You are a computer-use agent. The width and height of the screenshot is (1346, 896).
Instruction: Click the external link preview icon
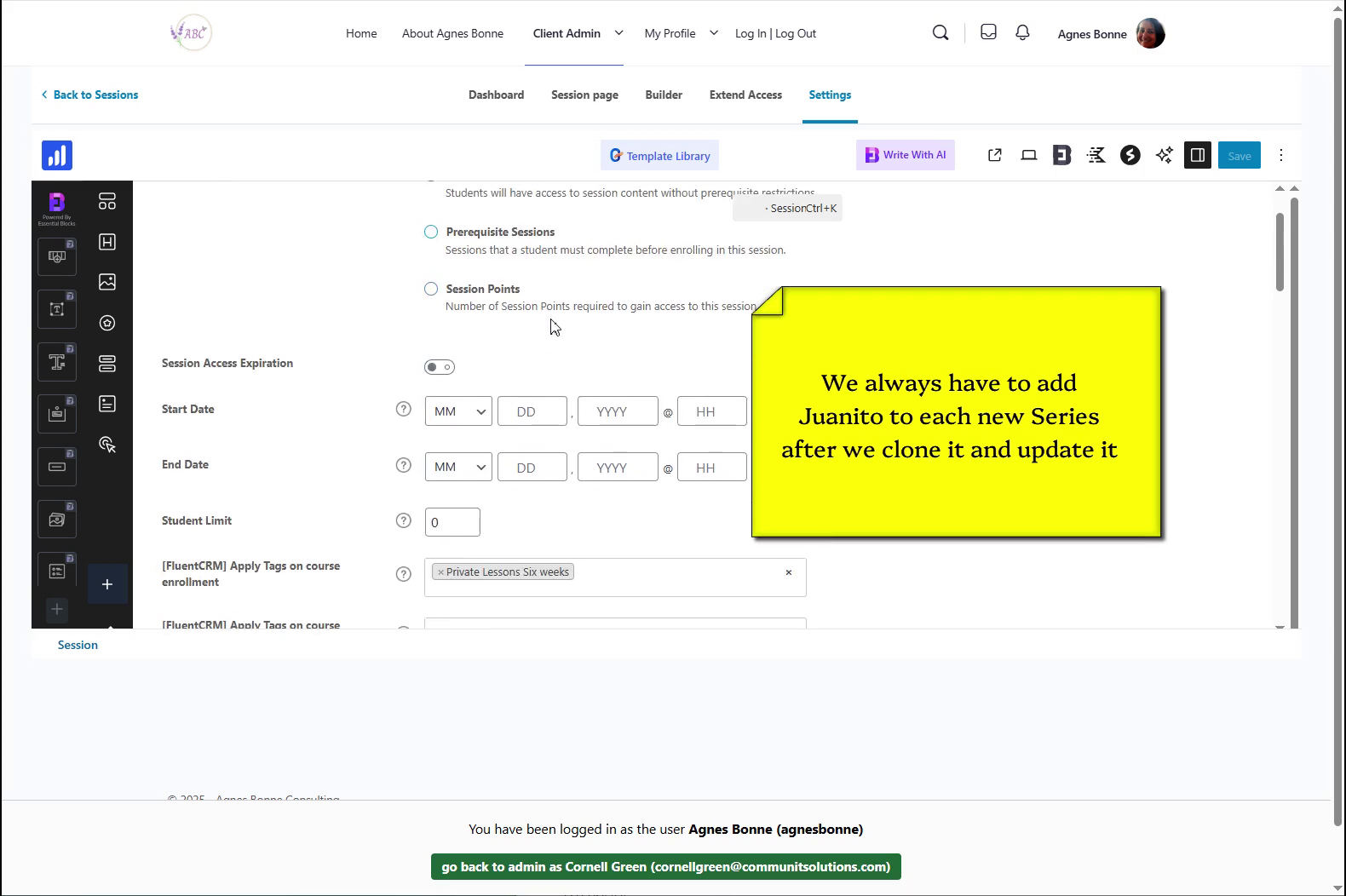[994, 155]
